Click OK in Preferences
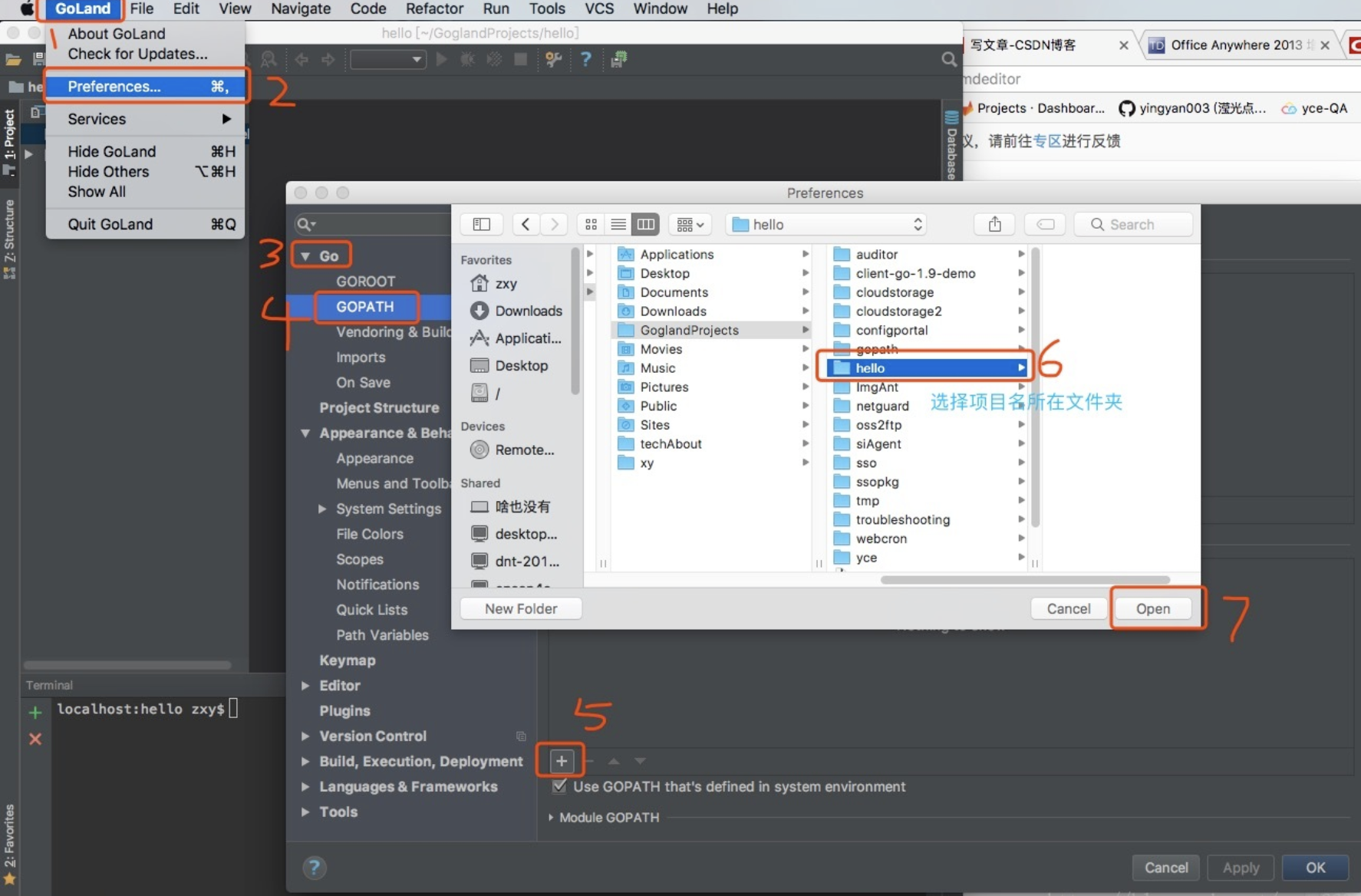 click(1315, 868)
